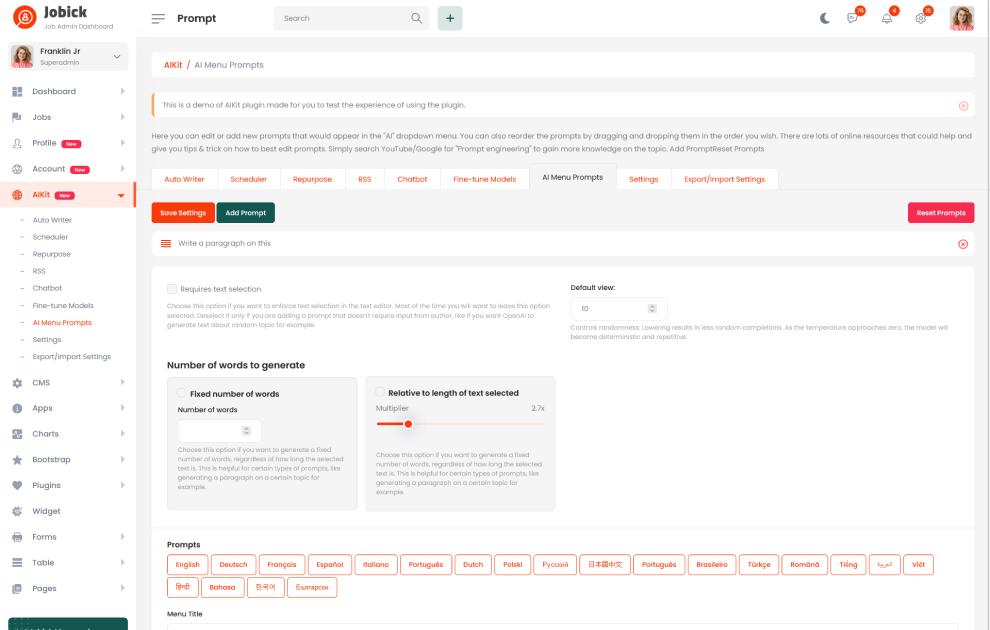Click the Save Settings button

pos(183,213)
